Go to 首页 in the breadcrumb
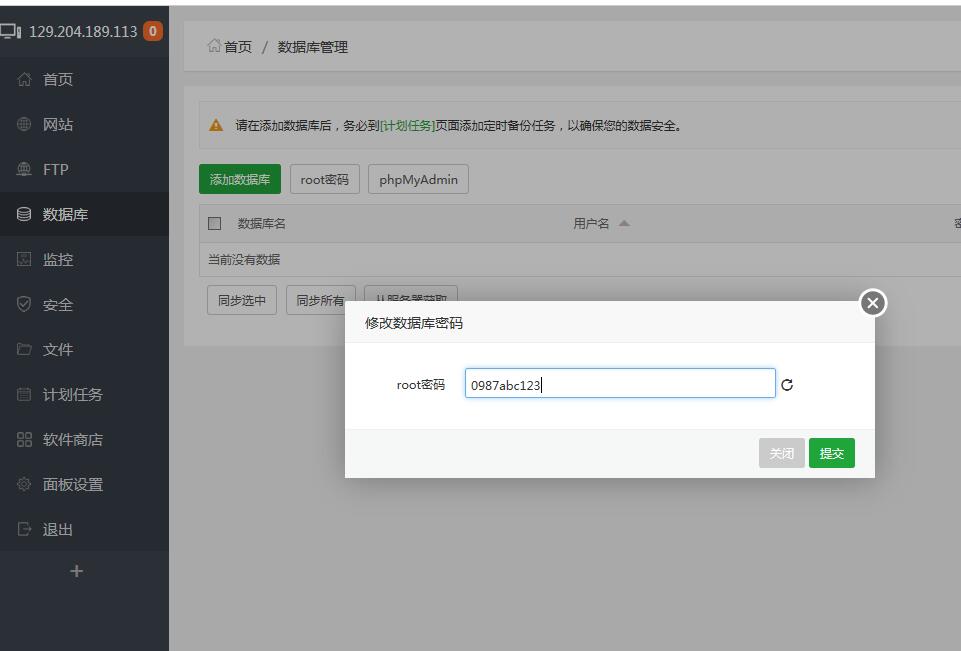Viewport: 961px width, 651px height. pyautogui.click(x=237, y=47)
